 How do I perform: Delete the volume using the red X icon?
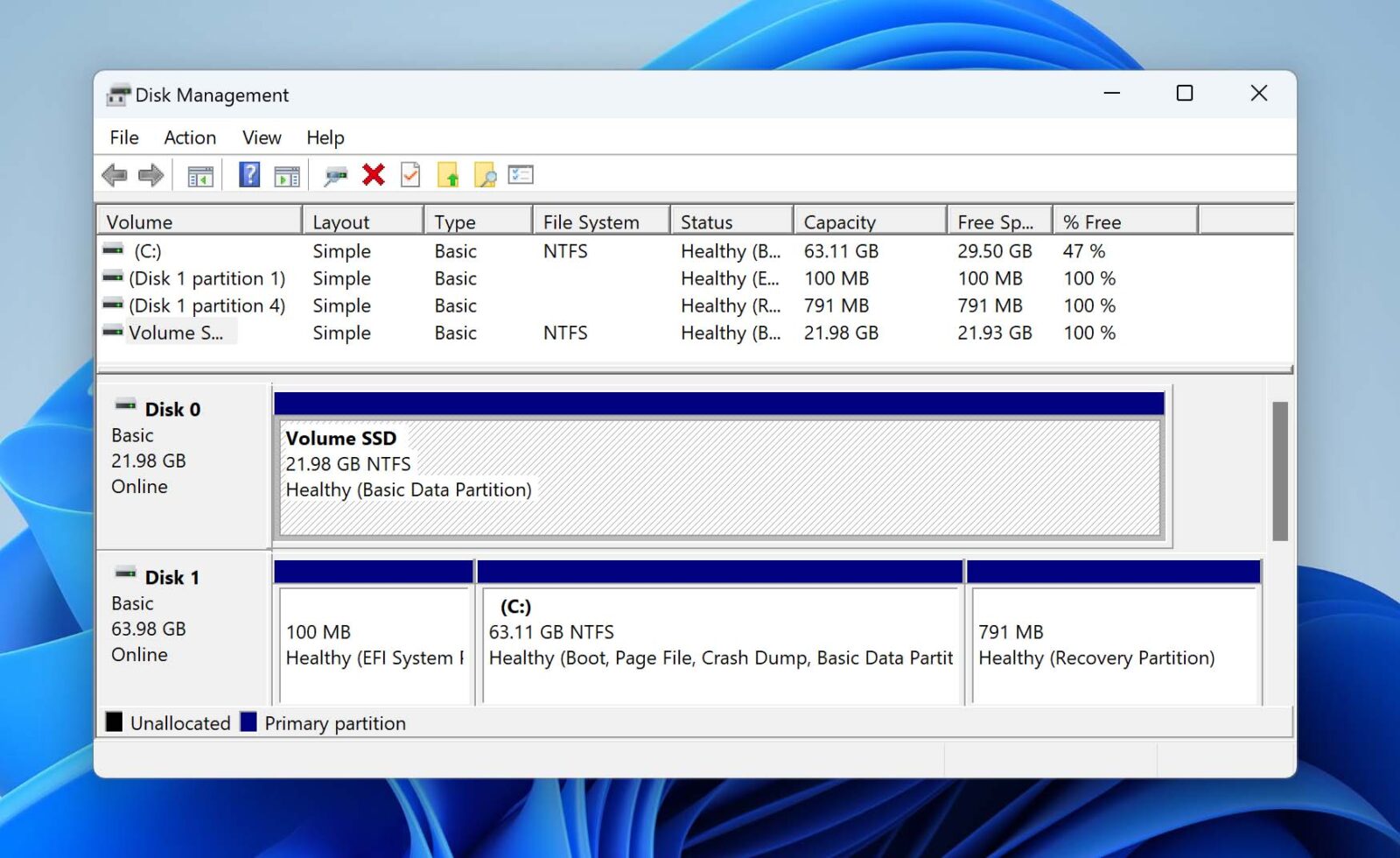(373, 174)
